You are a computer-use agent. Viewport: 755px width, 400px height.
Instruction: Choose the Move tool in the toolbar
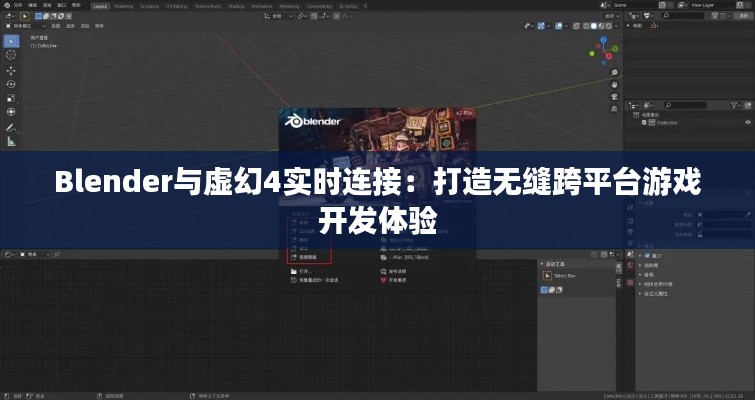coord(11,70)
